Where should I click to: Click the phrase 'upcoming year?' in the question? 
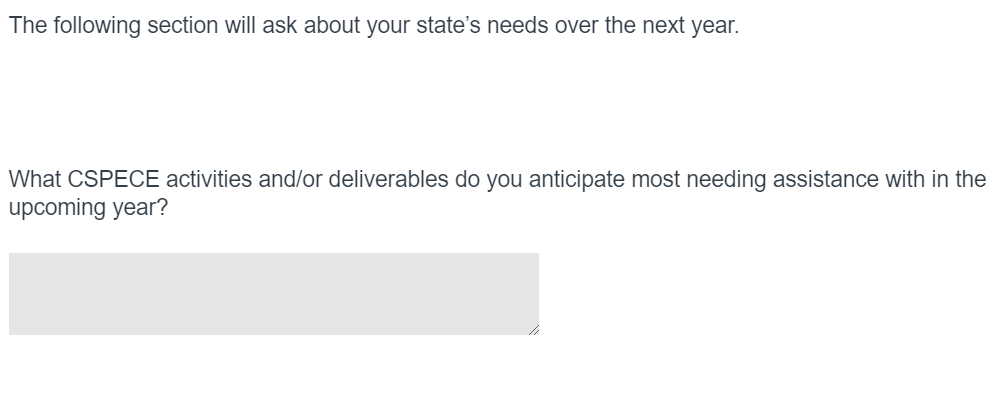coord(88,210)
